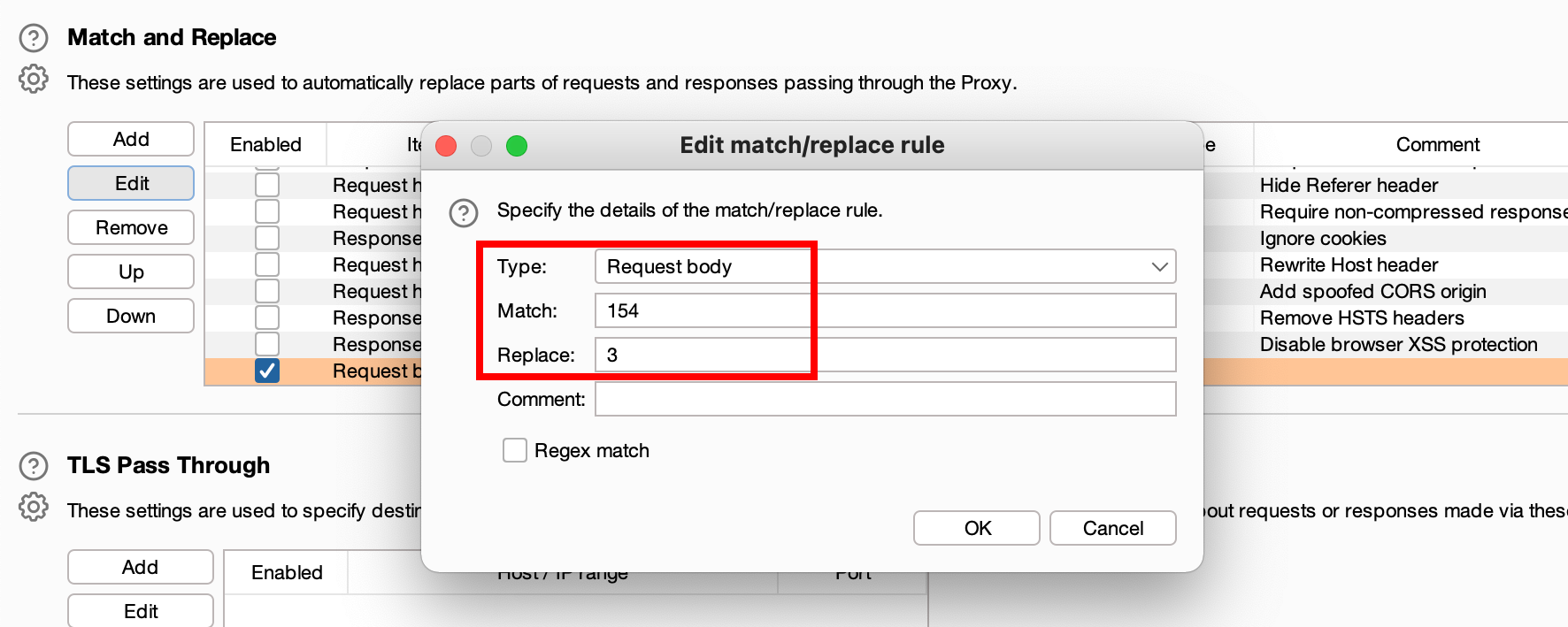Click the help icon in the rule dialog

464,213
